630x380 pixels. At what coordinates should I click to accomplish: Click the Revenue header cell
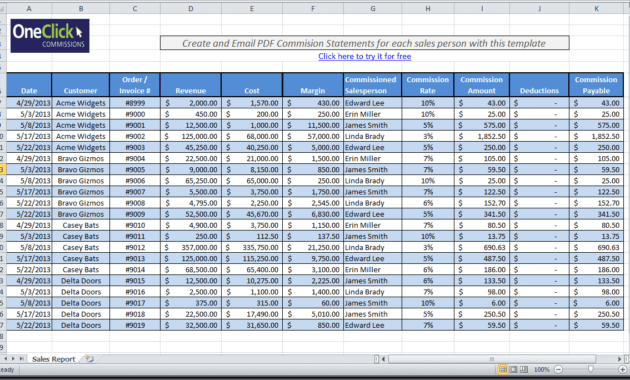(x=190, y=85)
